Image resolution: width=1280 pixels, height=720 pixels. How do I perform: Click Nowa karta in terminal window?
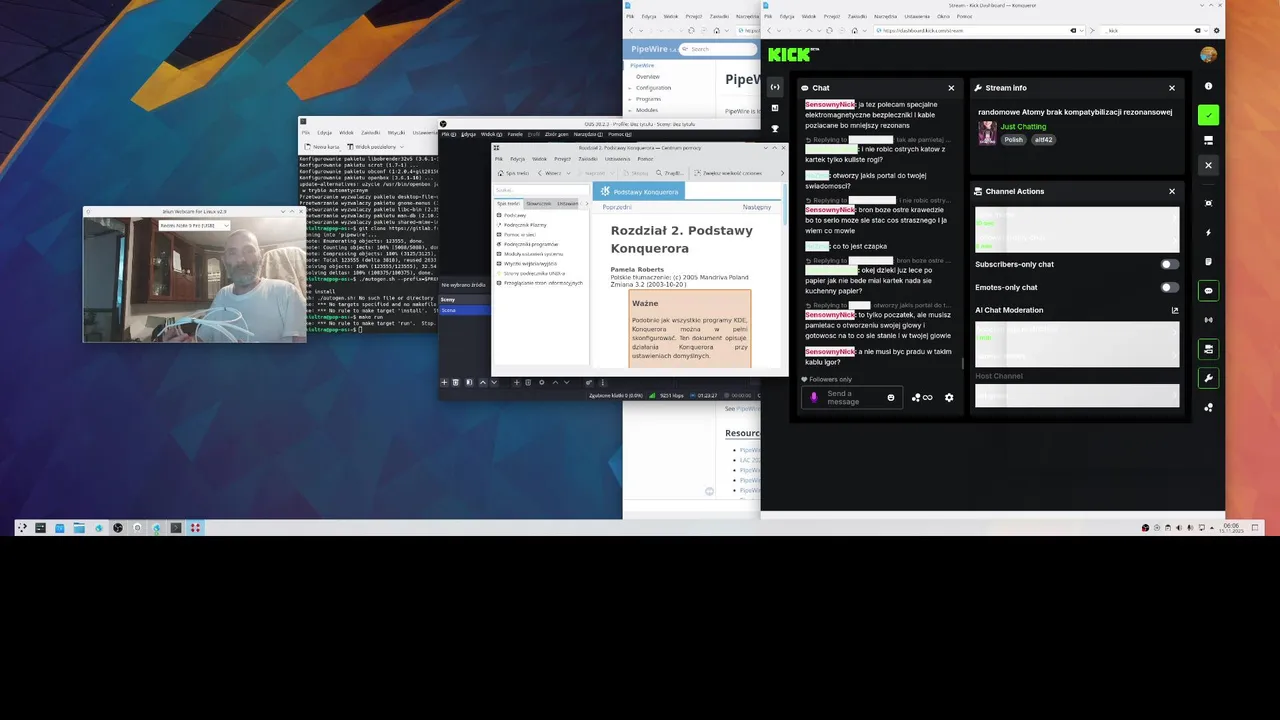point(322,146)
